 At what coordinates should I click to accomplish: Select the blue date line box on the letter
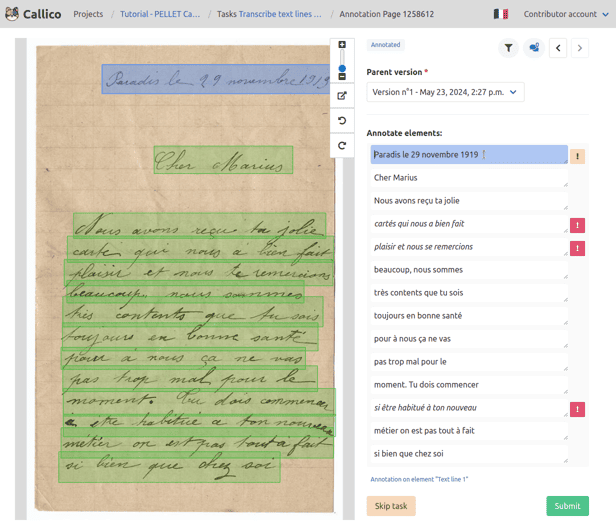click(215, 79)
